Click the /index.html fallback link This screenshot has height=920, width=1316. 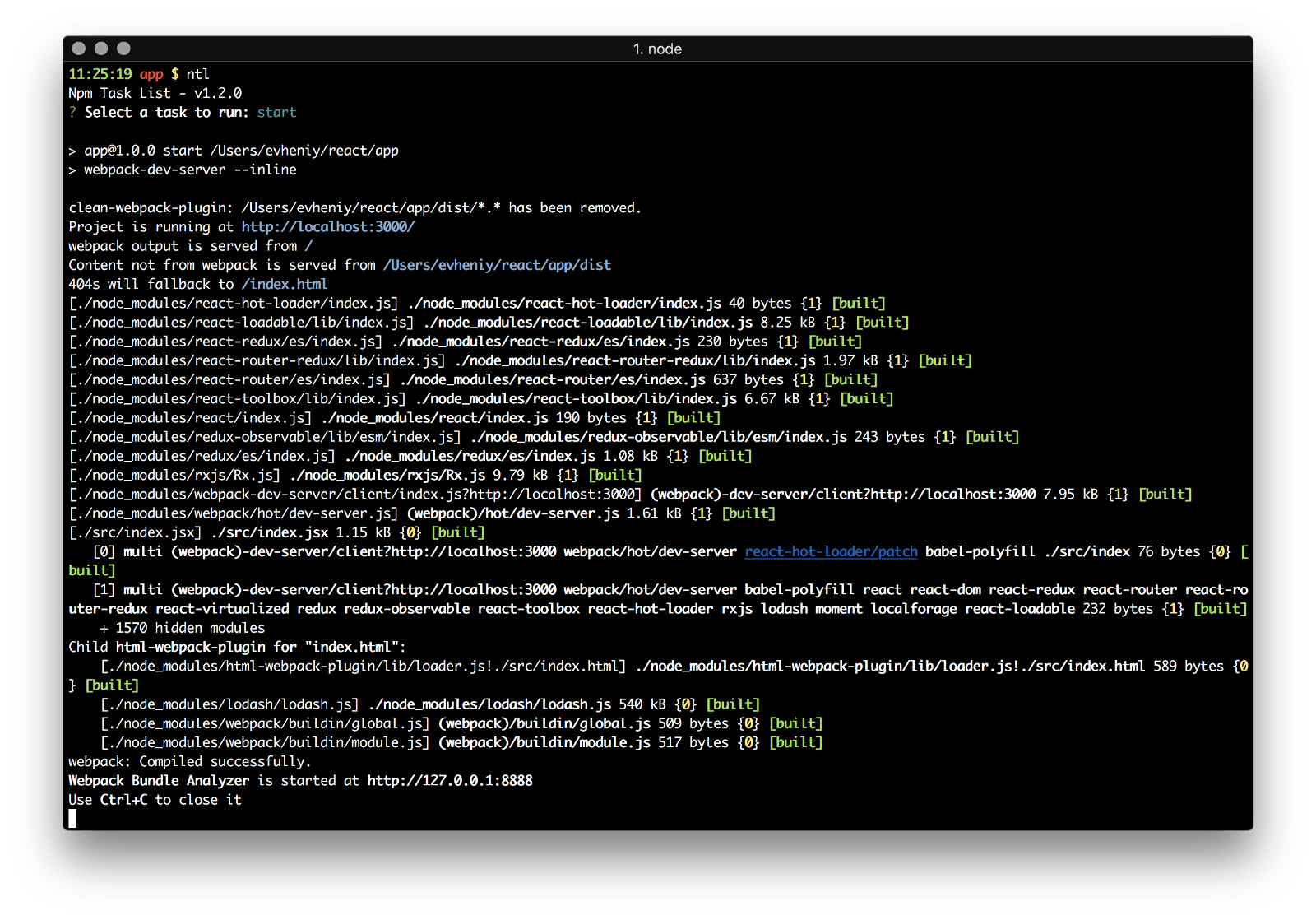284,284
